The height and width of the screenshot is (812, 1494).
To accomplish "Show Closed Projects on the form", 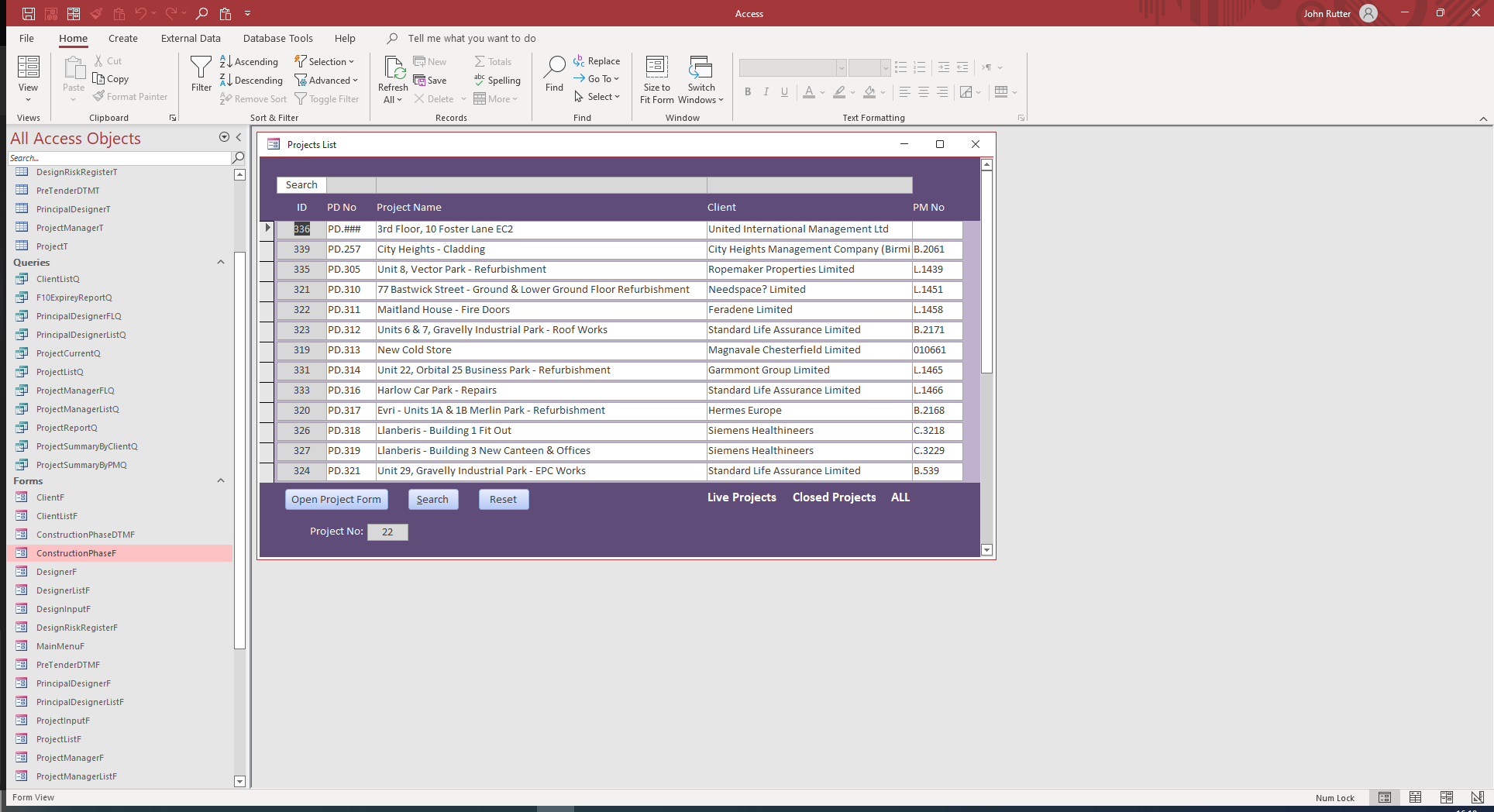I will pyautogui.click(x=833, y=497).
